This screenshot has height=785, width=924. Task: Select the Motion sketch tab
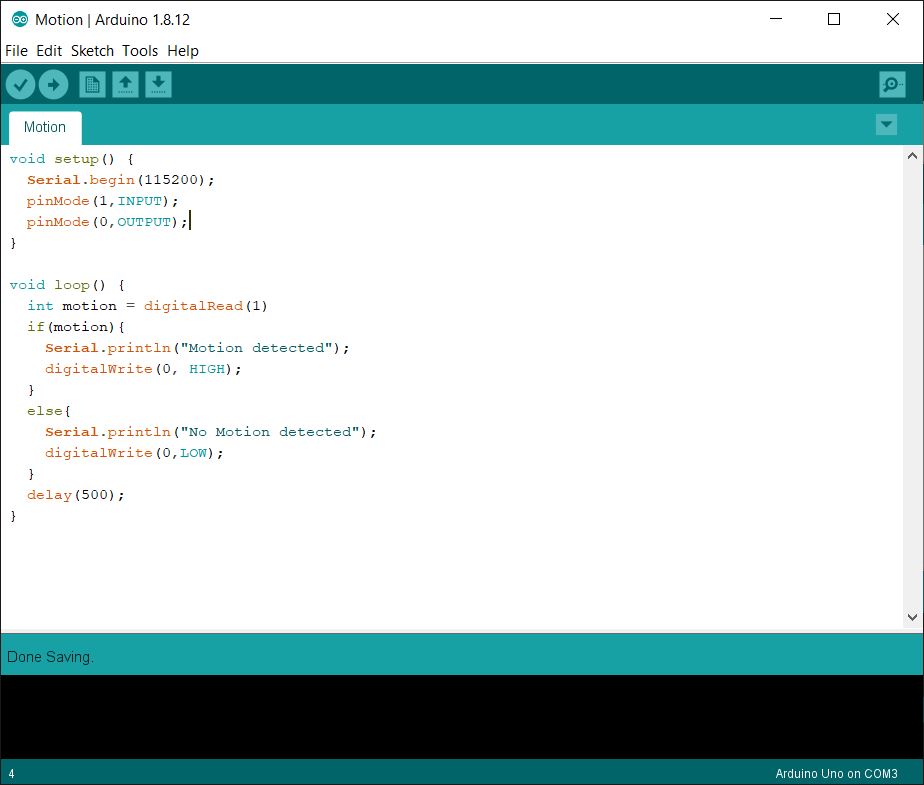coord(45,127)
